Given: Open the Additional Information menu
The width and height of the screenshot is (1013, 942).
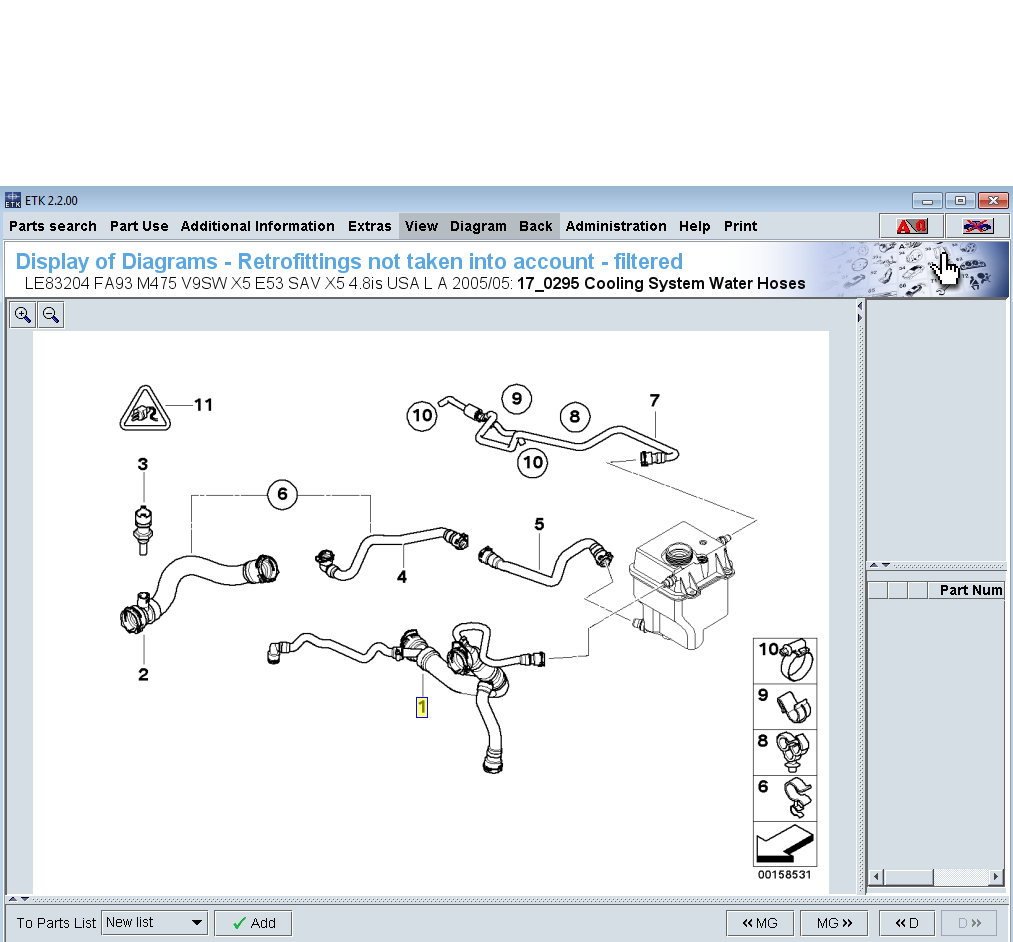Looking at the screenshot, I should coord(257,226).
